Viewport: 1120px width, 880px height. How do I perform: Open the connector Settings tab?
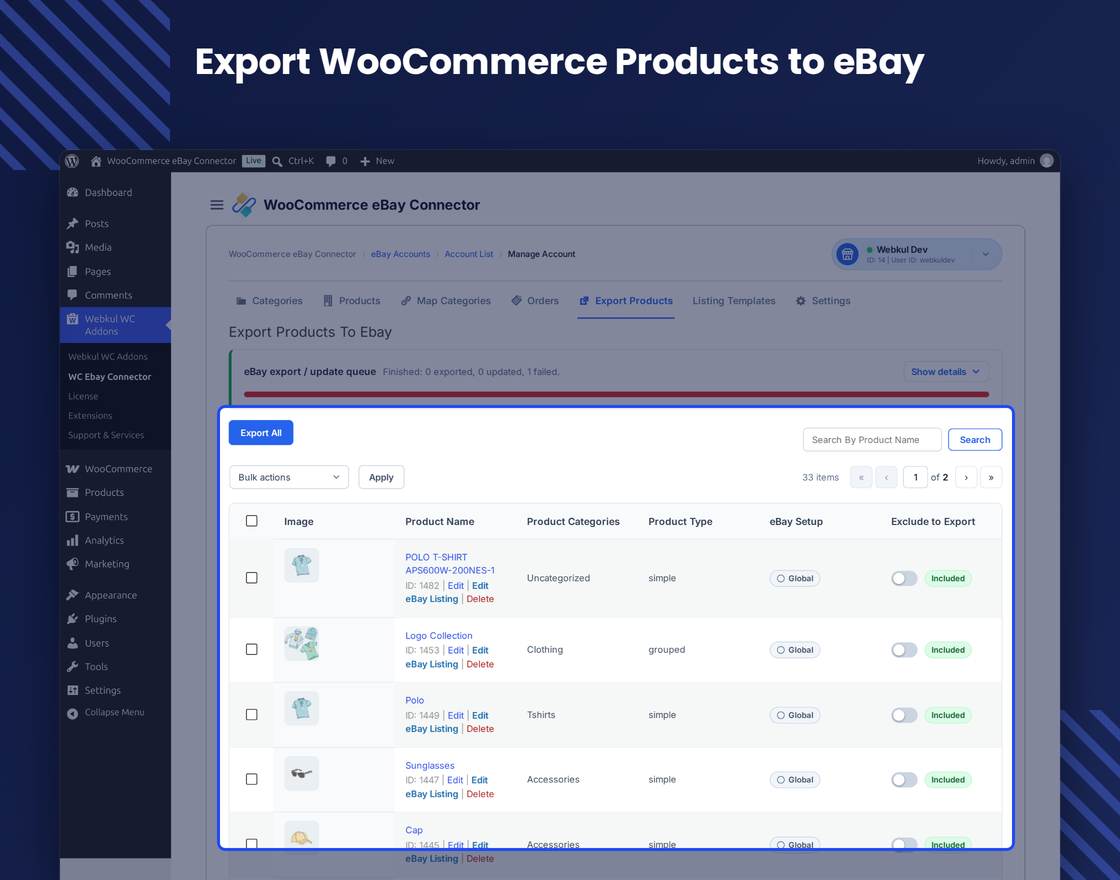pyautogui.click(x=823, y=301)
